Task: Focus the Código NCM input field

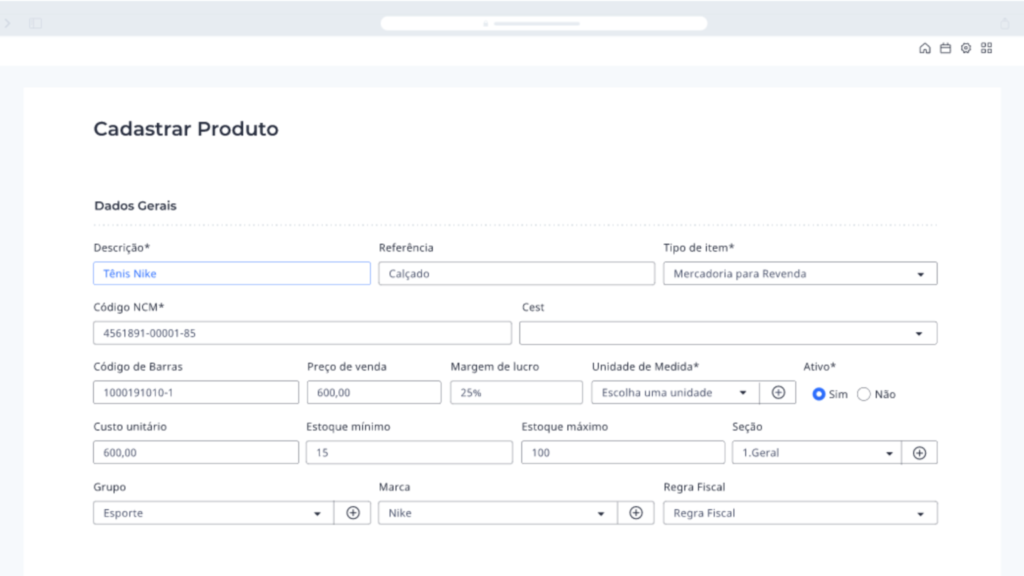Action: tap(302, 333)
